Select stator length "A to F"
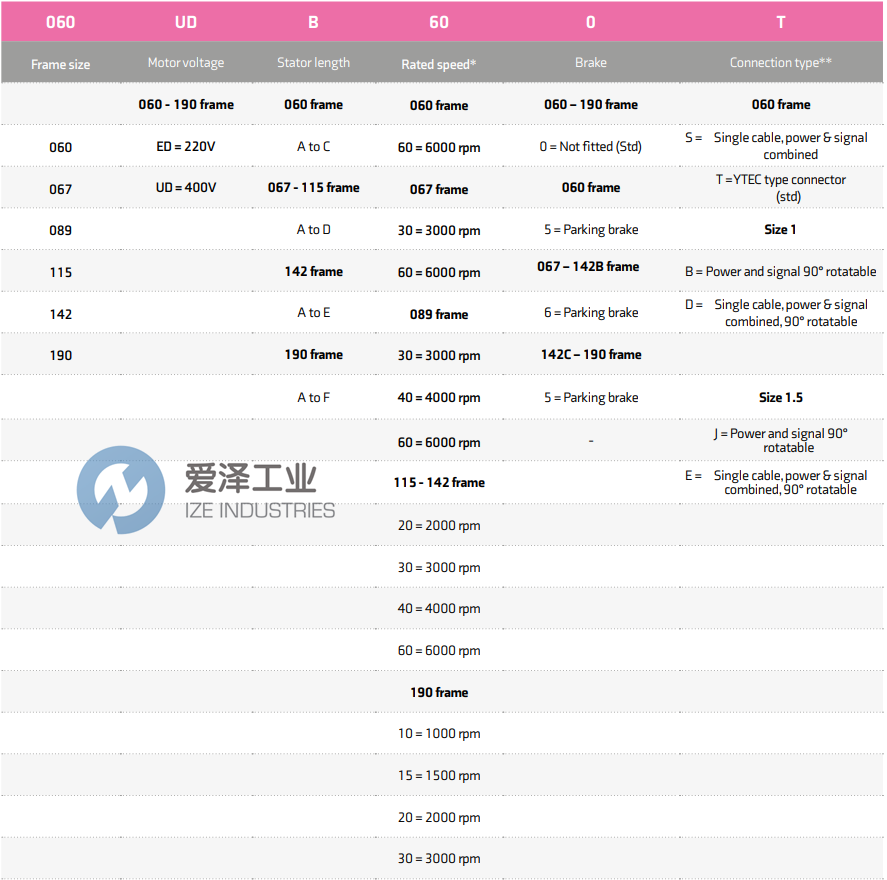887x880 pixels. [x=313, y=397]
